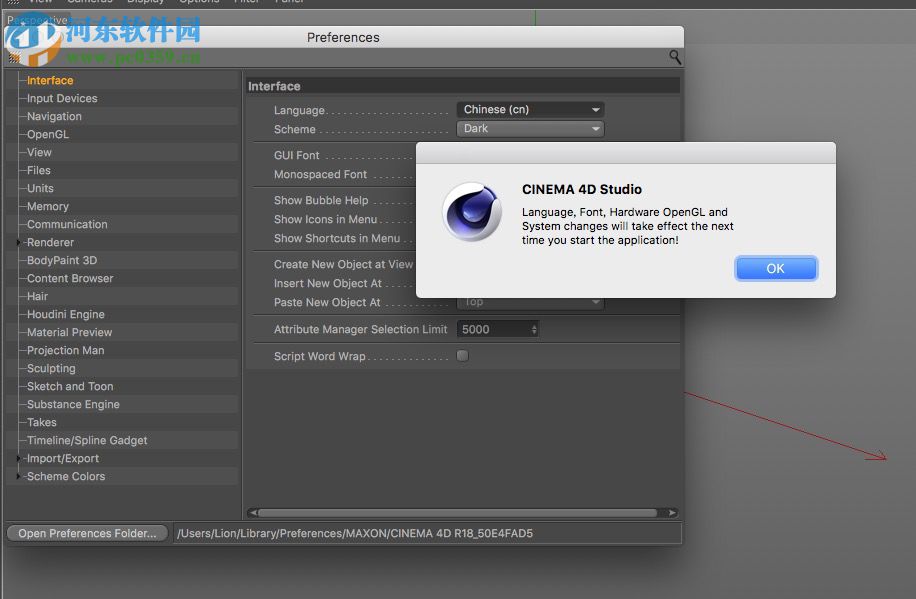Open the Files preferences category
The height and width of the screenshot is (599, 916).
click(39, 170)
